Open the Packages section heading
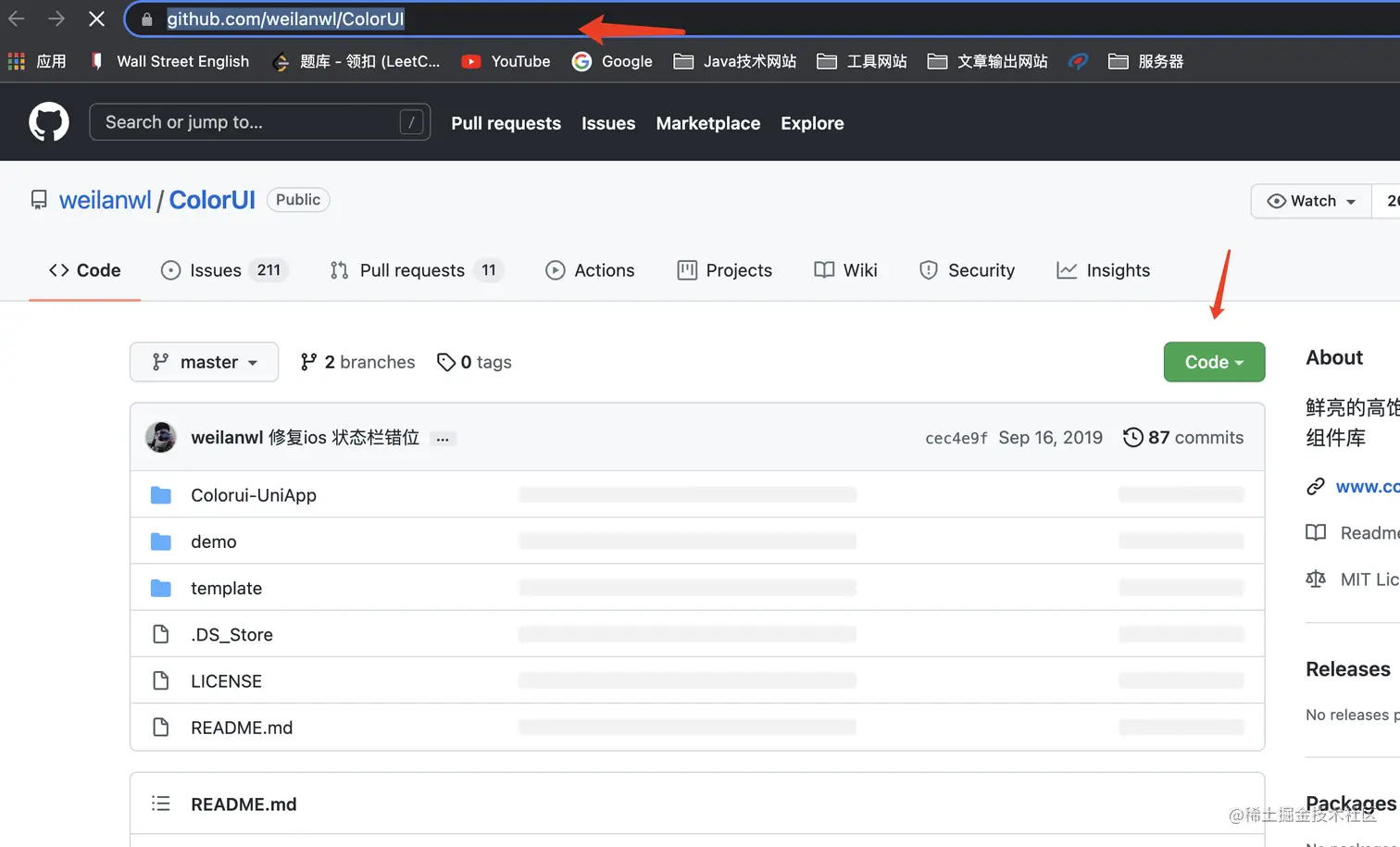The image size is (1400, 847). point(1351,803)
